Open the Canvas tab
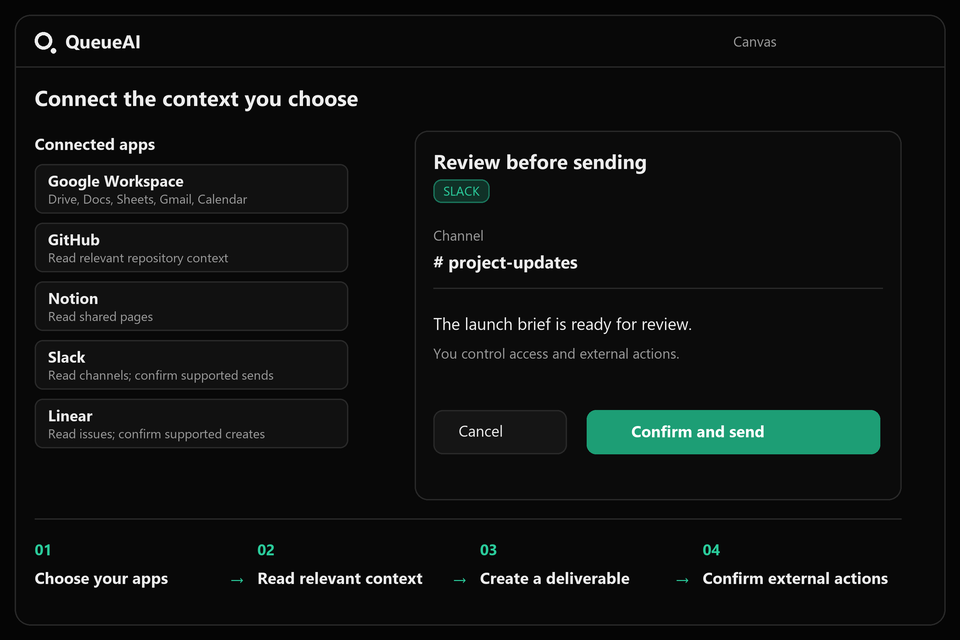 point(754,42)
